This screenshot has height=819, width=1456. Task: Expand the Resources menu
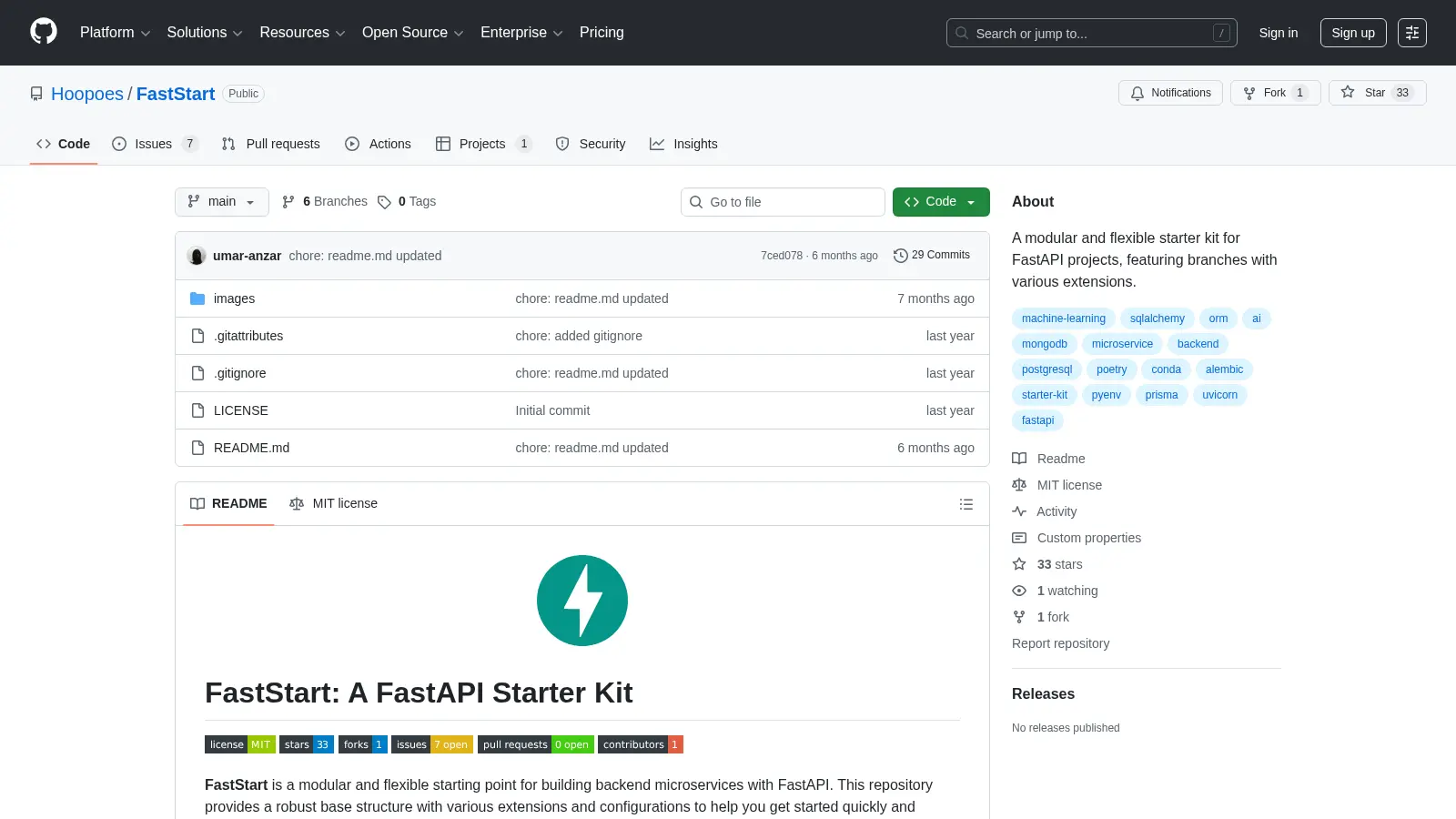coord(302,33)
